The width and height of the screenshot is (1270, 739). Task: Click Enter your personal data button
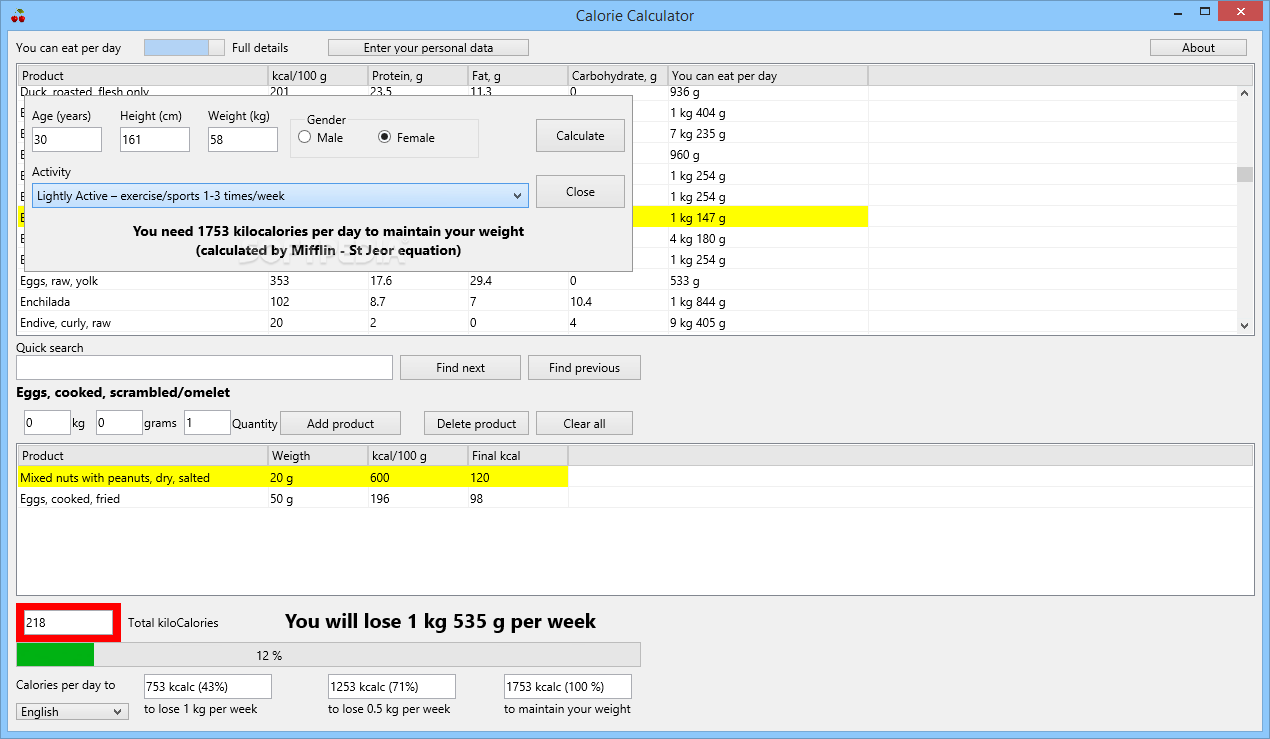[x=428, y=47]
